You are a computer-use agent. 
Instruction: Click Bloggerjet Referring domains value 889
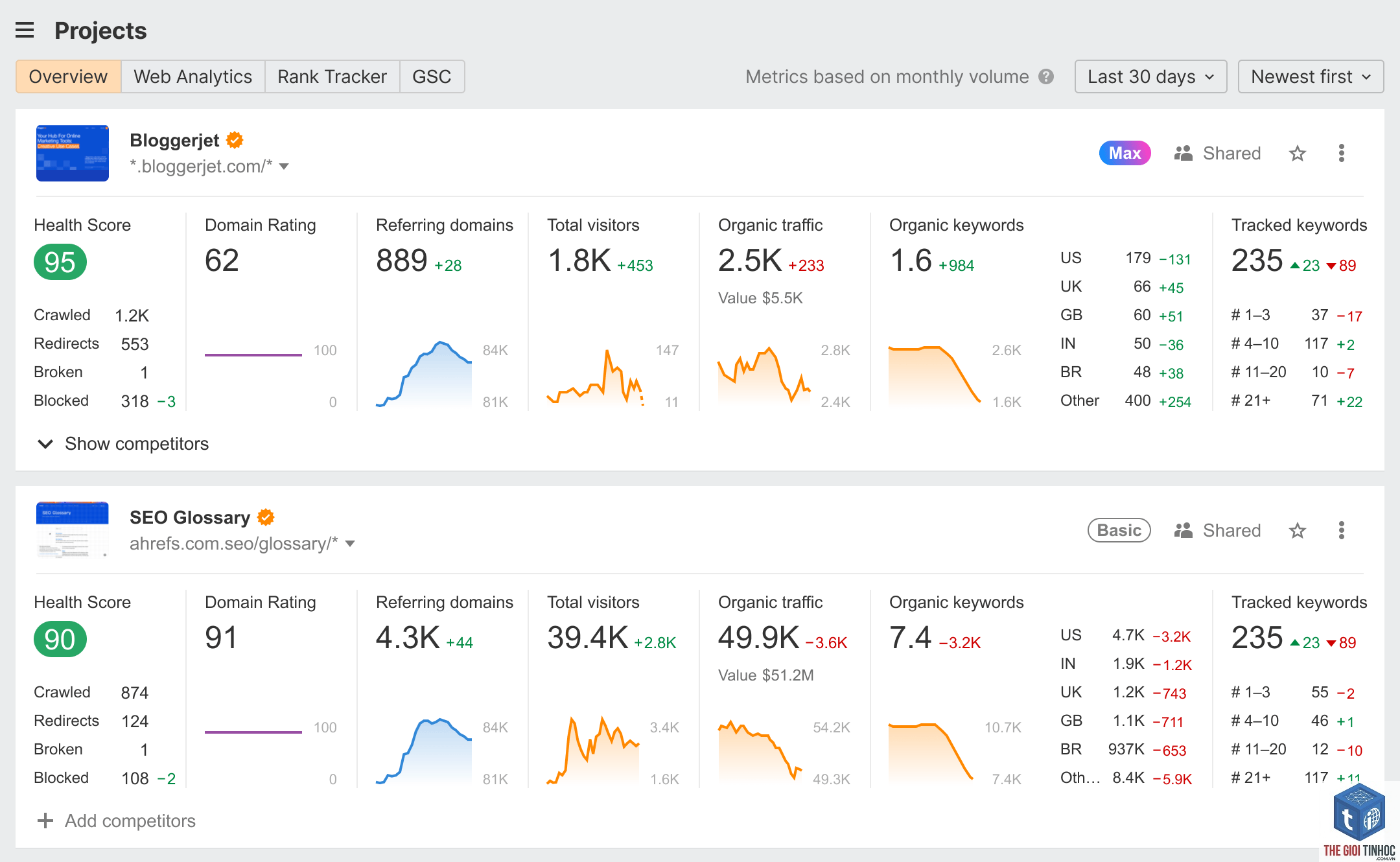[x=402, y=261]
